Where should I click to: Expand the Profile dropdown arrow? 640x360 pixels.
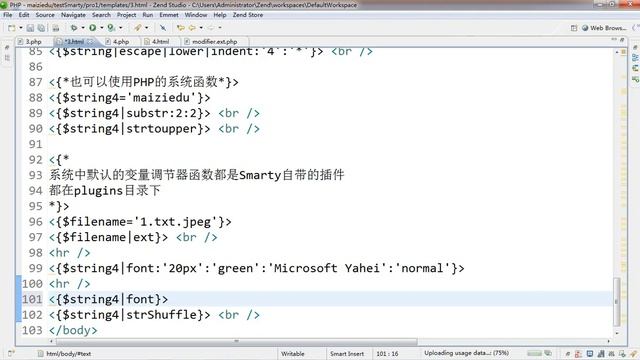(x=120, y=28)
